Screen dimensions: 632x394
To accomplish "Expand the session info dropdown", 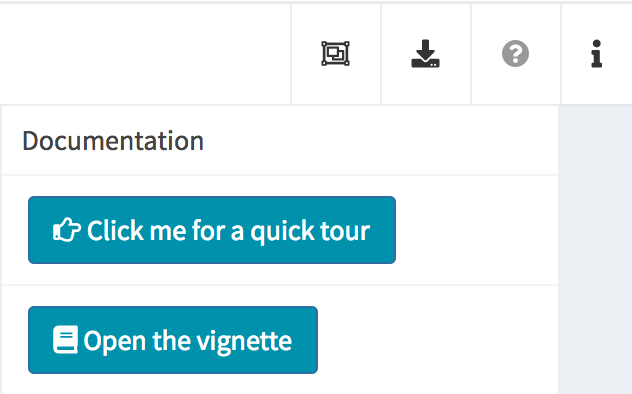I will tap(597, 54).
